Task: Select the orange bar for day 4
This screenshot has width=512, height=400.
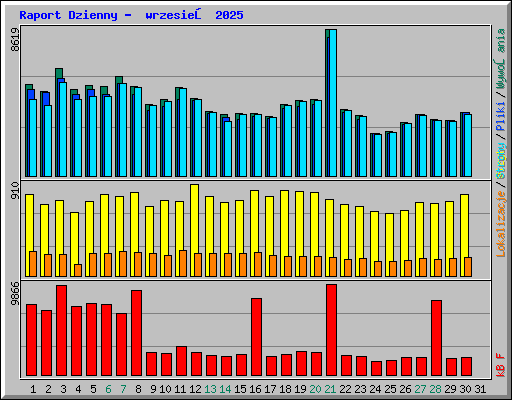Action: [x=78, y=270]
